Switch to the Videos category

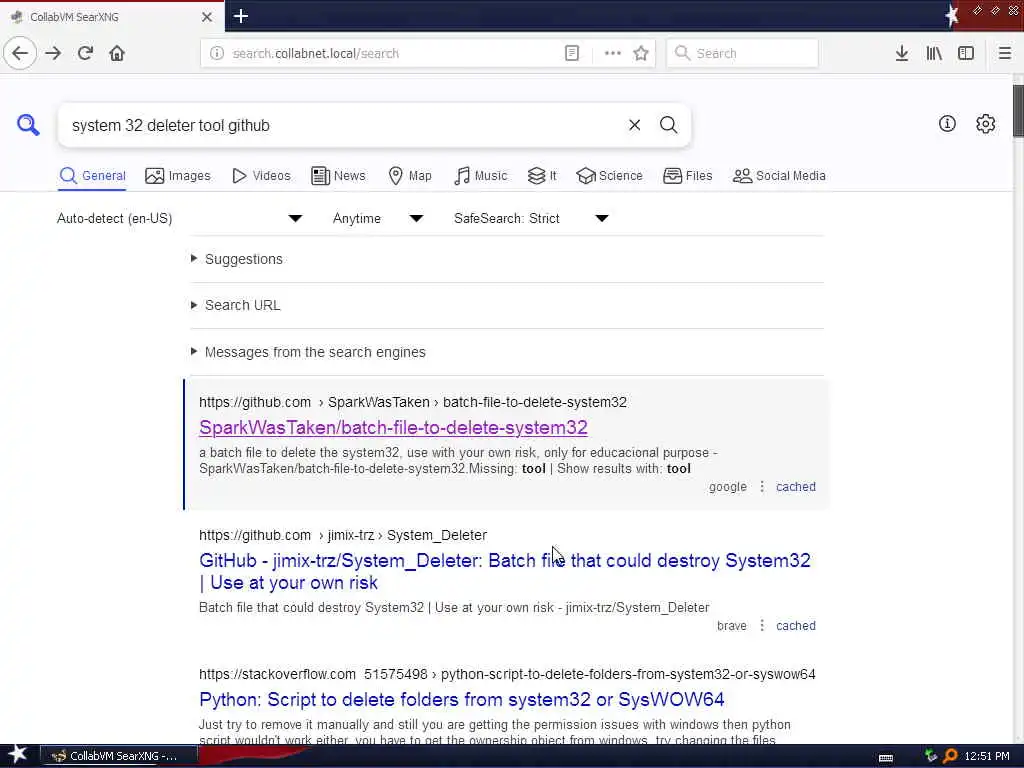261,176
